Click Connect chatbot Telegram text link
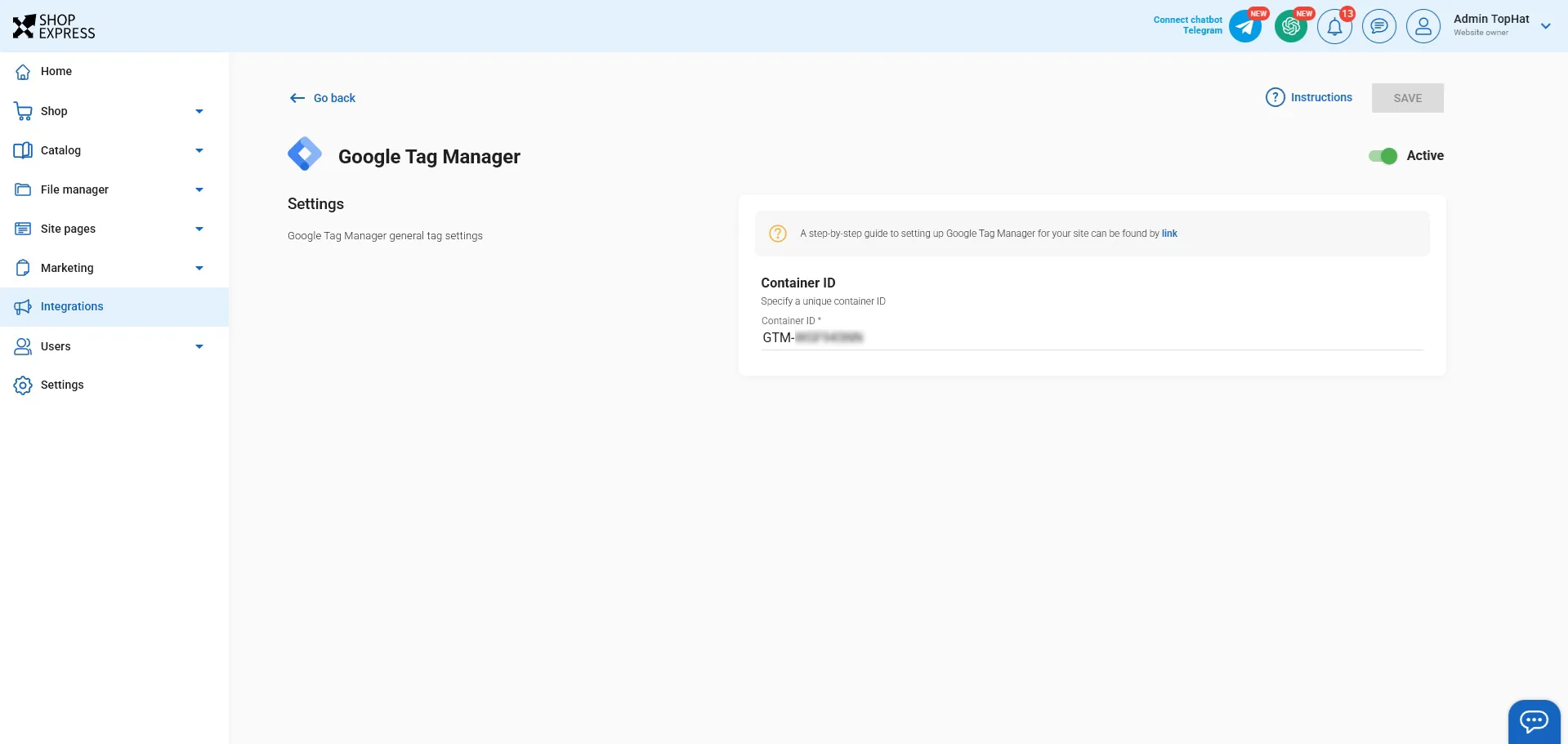 pyautogui.click(x=1188, y=25)
